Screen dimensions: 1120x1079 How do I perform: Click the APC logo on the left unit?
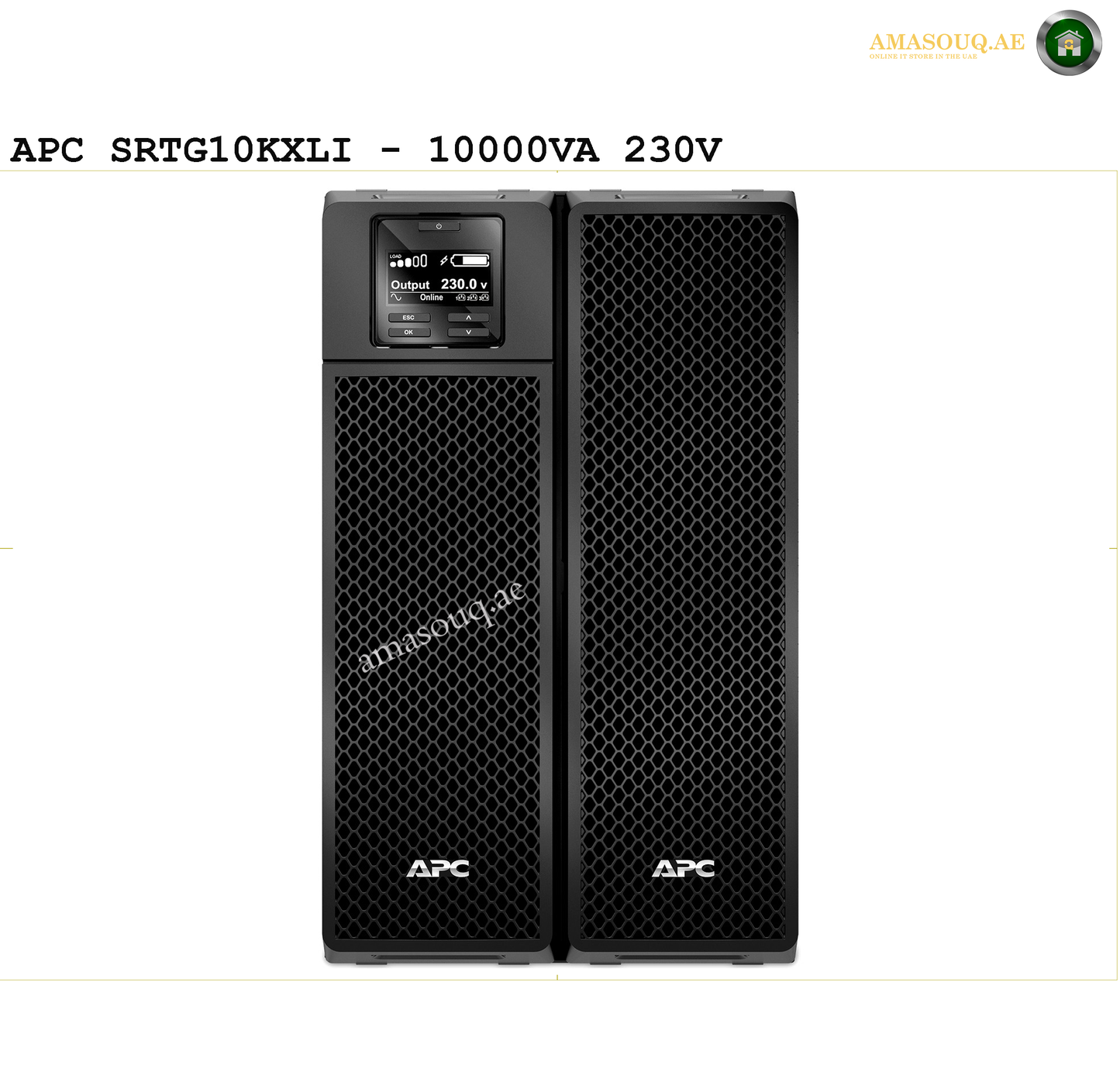pos(438,868)
